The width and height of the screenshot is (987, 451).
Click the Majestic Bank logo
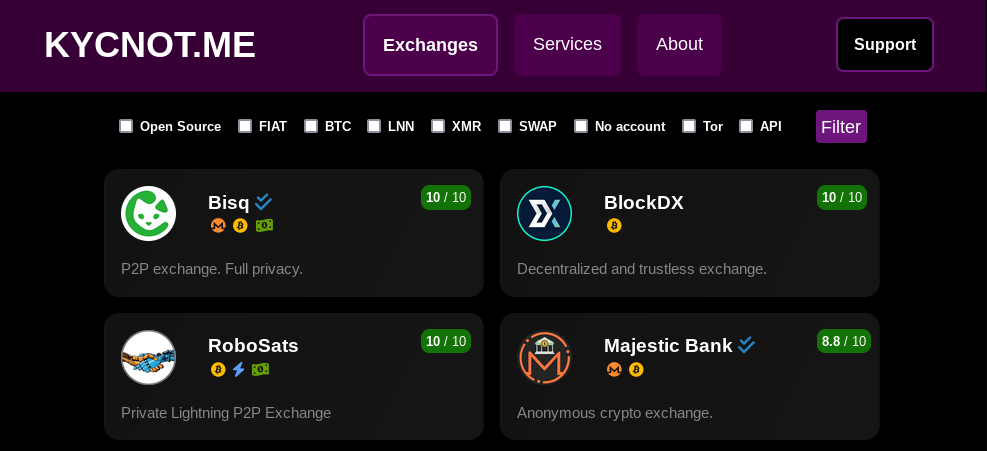click(x=544, y=357)
